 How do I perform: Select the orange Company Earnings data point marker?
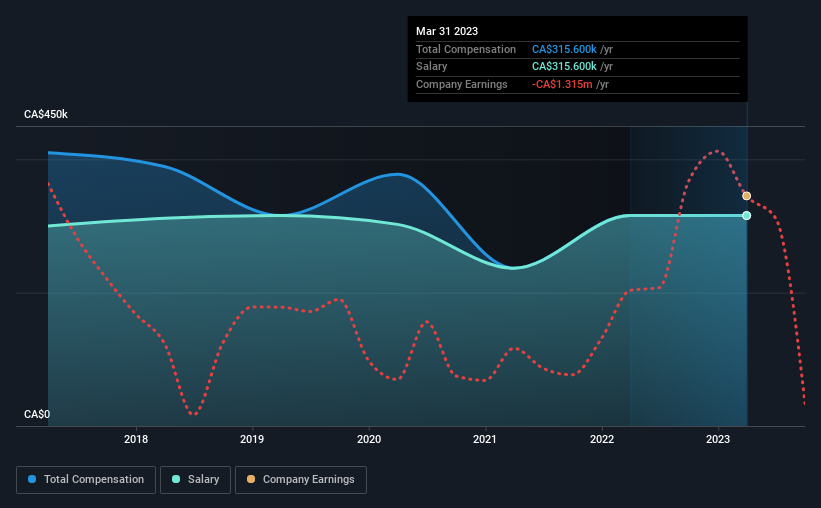pos(747,196)
